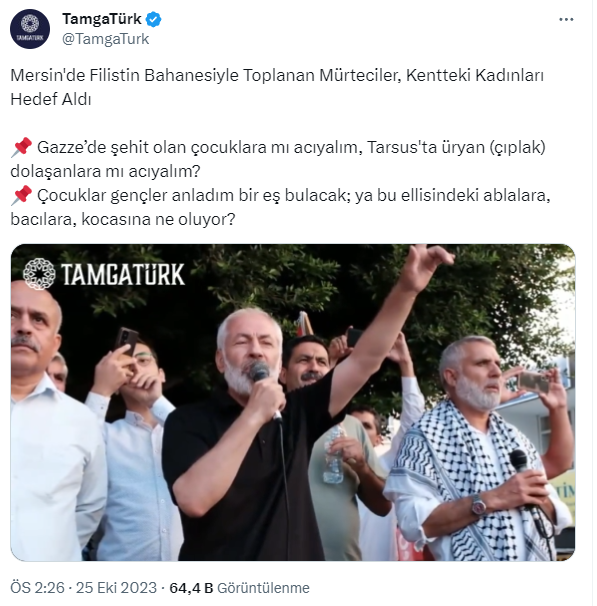Click the TamgaTürk display name
Viewport: 597px width, 606px height.
[102, 19]
